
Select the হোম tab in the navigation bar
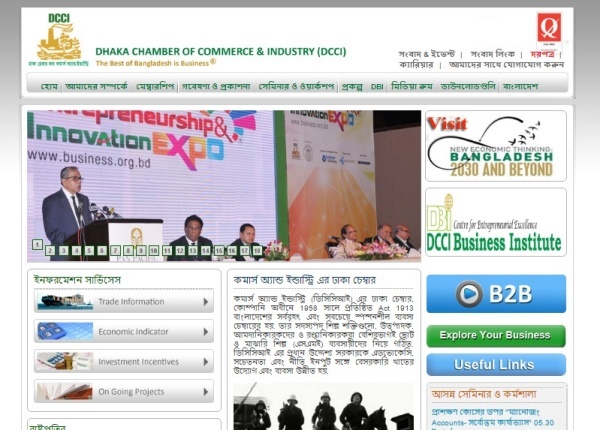tap(50, 87)
